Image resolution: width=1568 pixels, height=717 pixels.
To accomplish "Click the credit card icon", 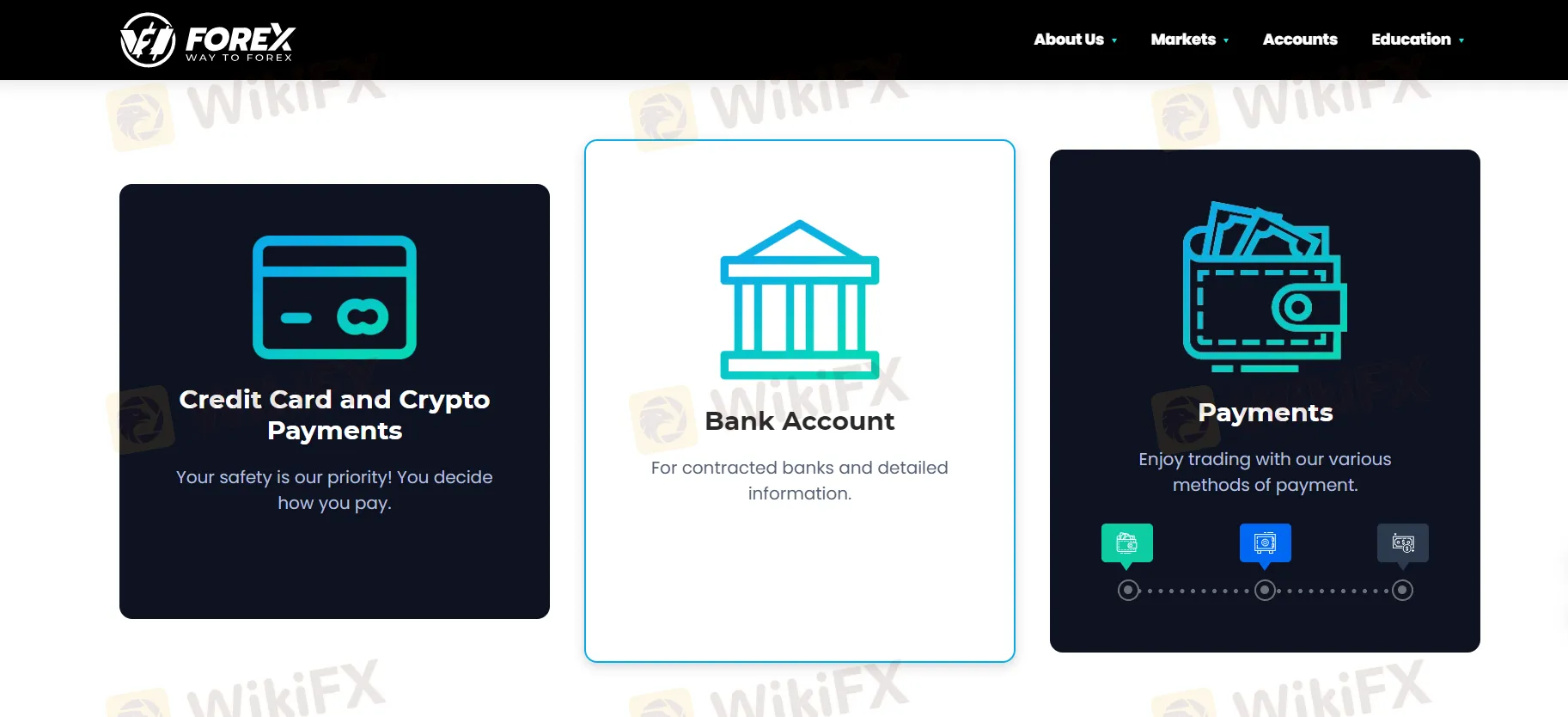I will point(334,297).
